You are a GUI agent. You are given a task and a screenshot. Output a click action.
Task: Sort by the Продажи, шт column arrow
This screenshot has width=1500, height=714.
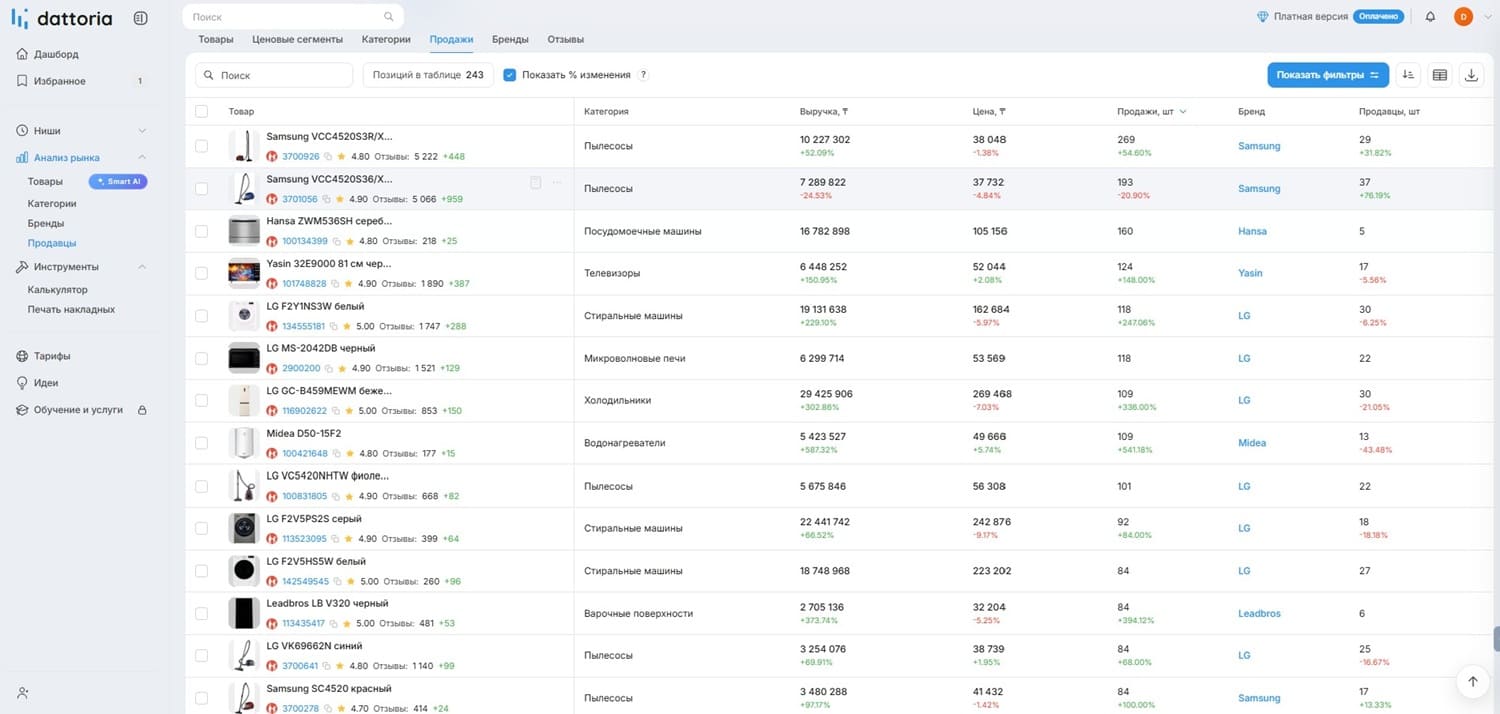(x=1183, y=112)
